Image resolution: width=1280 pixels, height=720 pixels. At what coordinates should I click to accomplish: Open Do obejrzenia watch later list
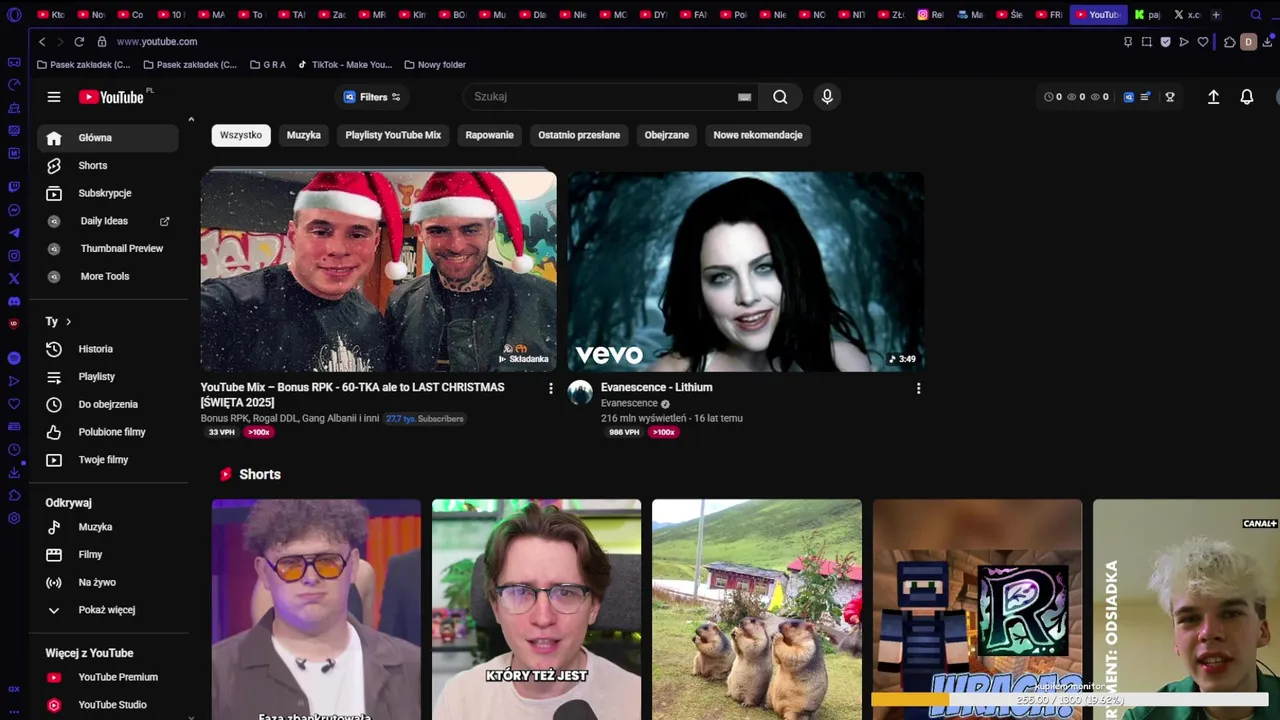pos(108,404)
